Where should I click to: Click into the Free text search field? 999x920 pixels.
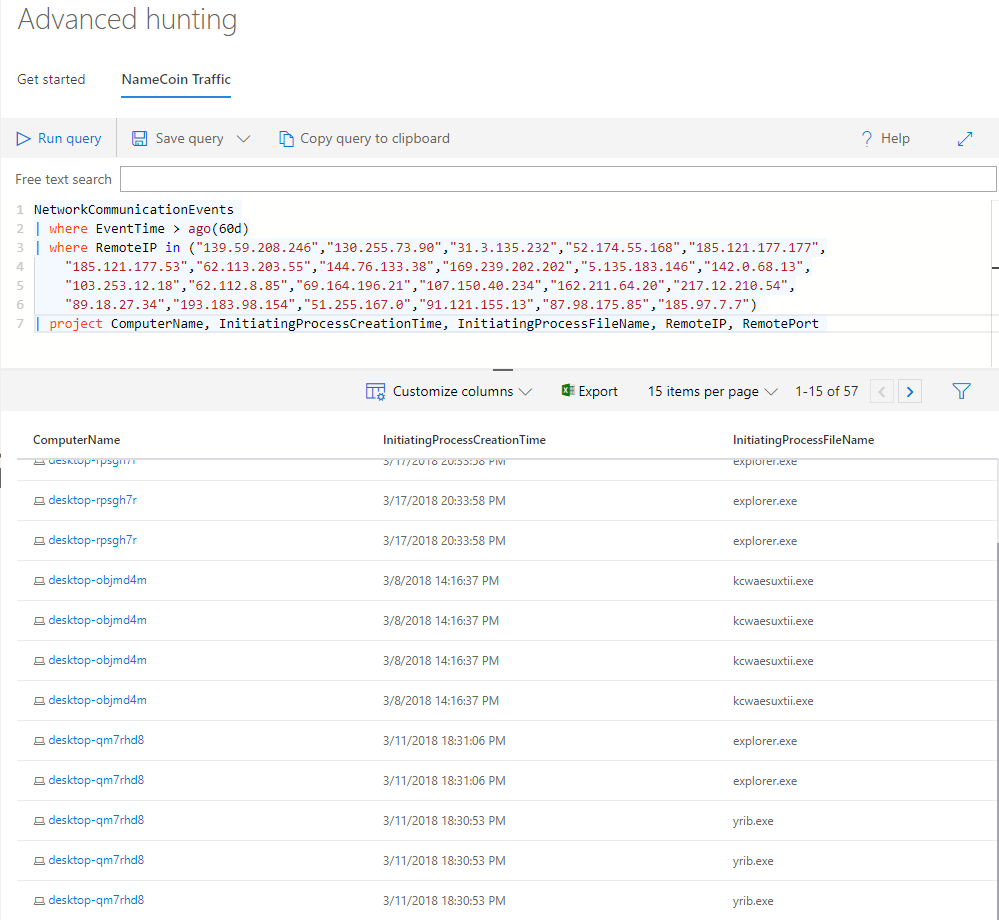click(x=557, y=179)
